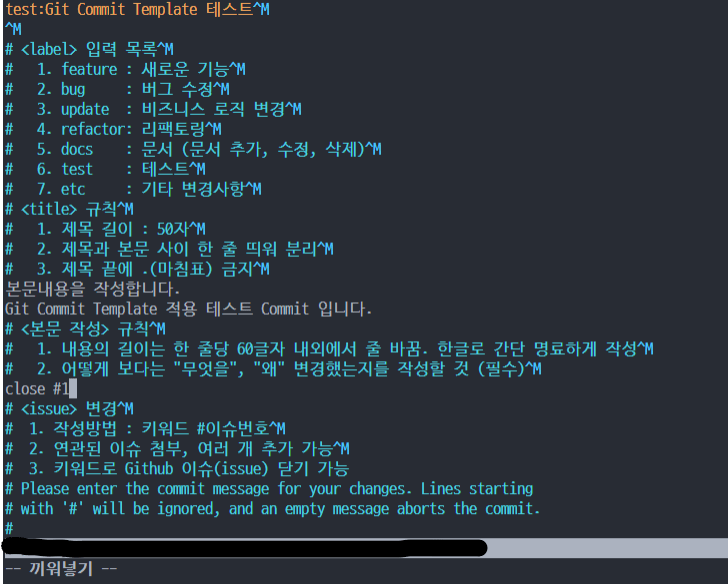Screen dimensions: 728x584
Task: Click the "<issue> 변경" heading line
Action: (x=69, y=409)
